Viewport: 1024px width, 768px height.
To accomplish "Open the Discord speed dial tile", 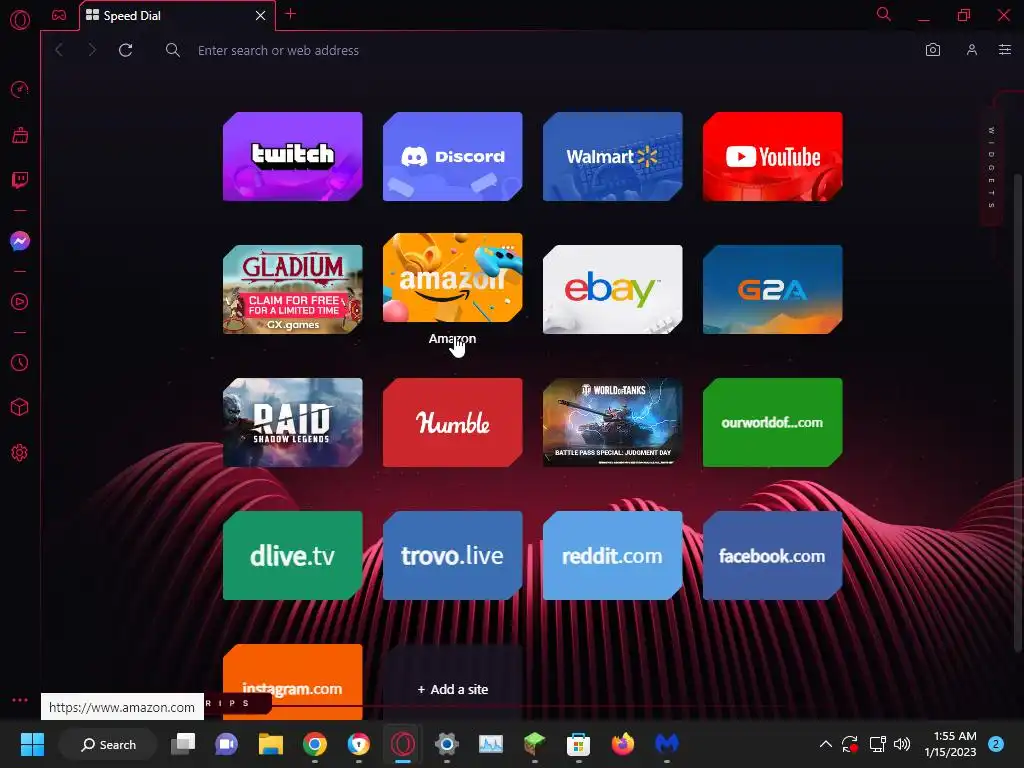I will coord(453,156).
